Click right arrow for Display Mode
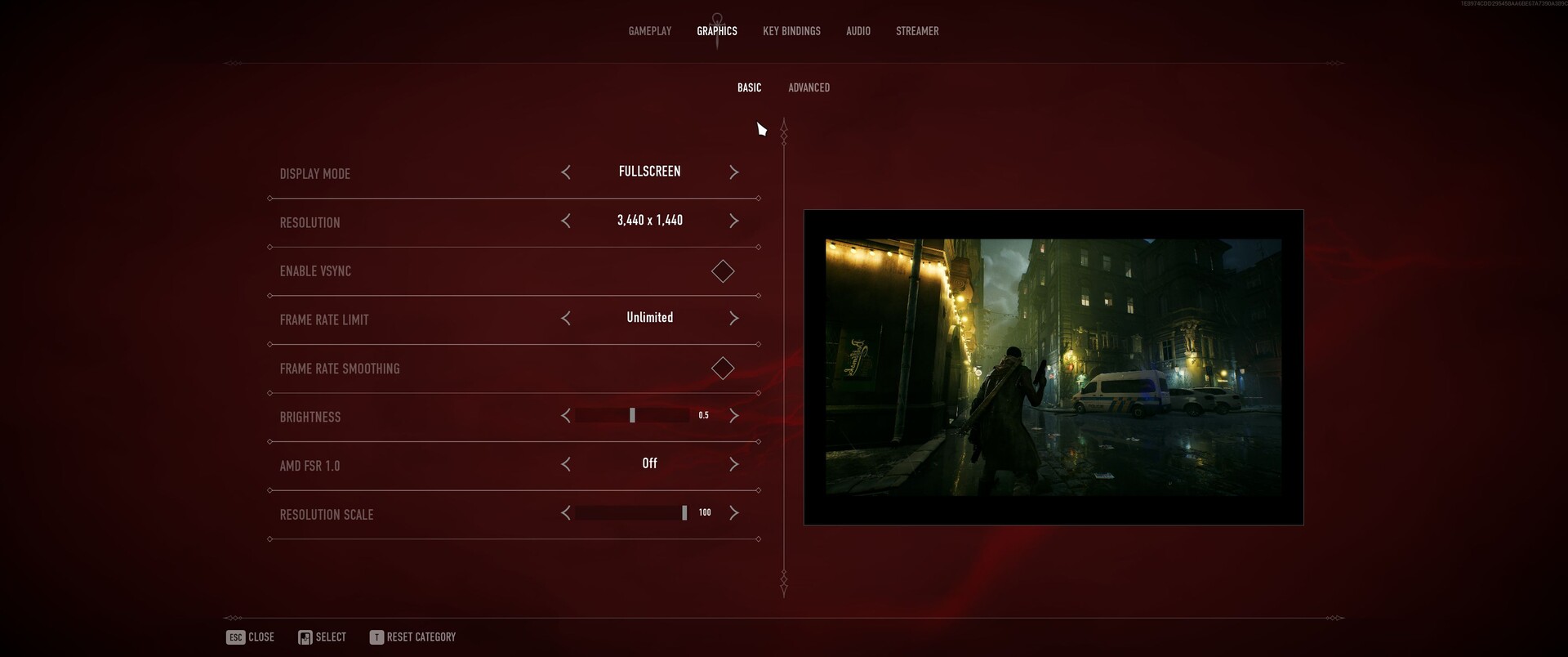Screen dimensions: 1568x657 pos(733,172)
